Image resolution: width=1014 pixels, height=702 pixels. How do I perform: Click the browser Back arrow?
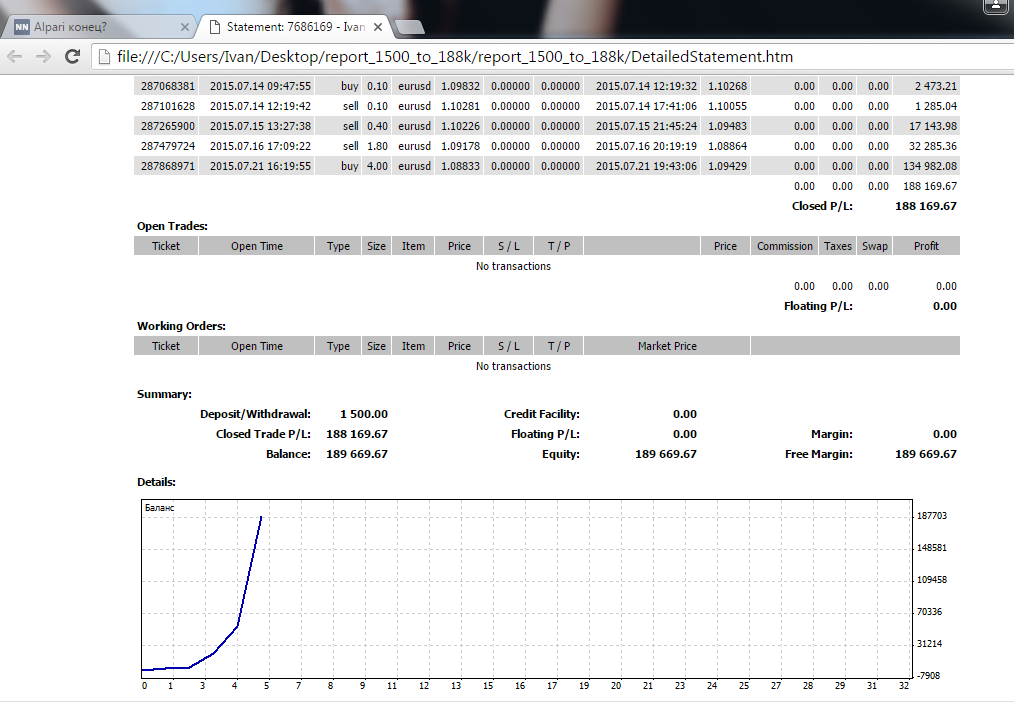[x=15, y=57]
